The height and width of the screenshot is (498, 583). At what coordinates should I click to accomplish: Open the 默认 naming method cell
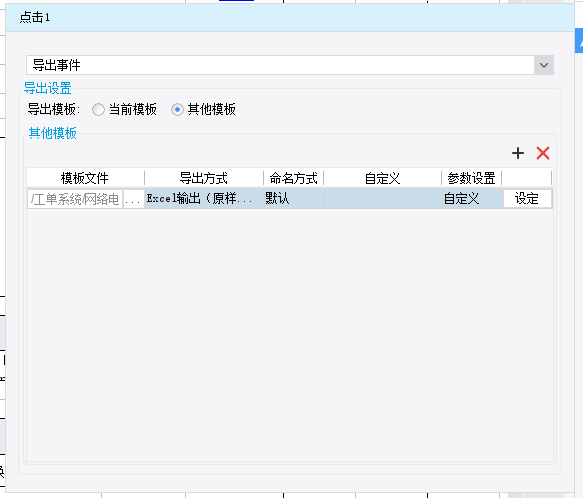click(294, 199)
